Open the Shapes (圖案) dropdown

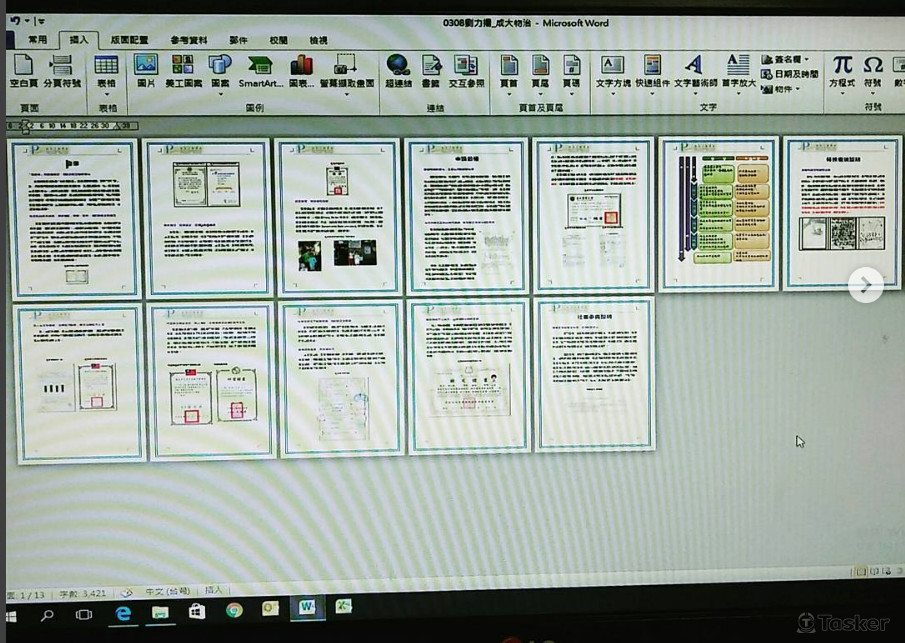pos(220,71)
